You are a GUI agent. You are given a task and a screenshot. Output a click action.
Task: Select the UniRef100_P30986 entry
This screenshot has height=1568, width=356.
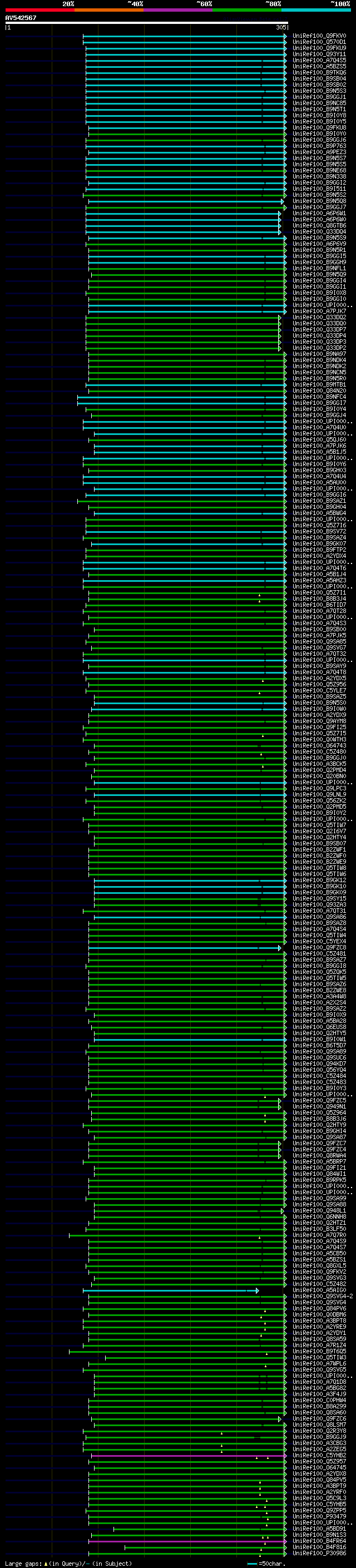(x=319, y=1554)
